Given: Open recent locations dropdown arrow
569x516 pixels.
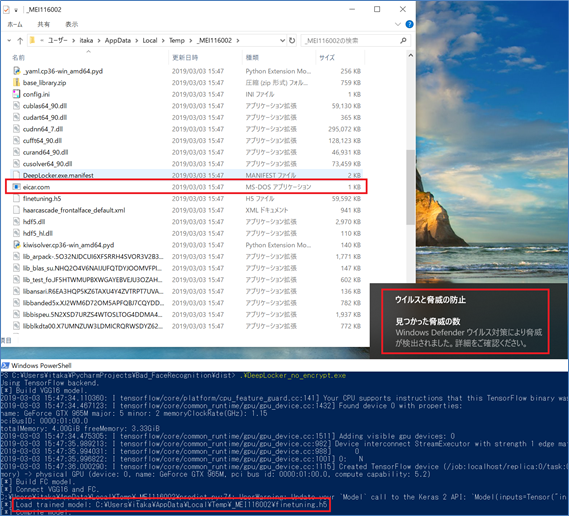Looking at the screenshot, I should (x=9, y=41).
